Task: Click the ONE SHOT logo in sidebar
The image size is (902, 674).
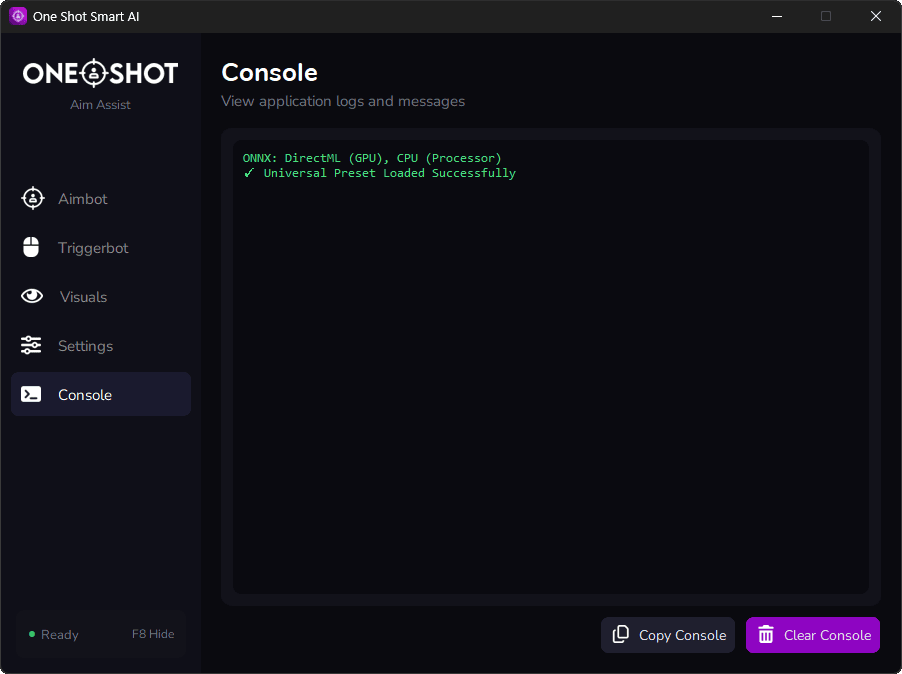Action: [x=100, y=73]
